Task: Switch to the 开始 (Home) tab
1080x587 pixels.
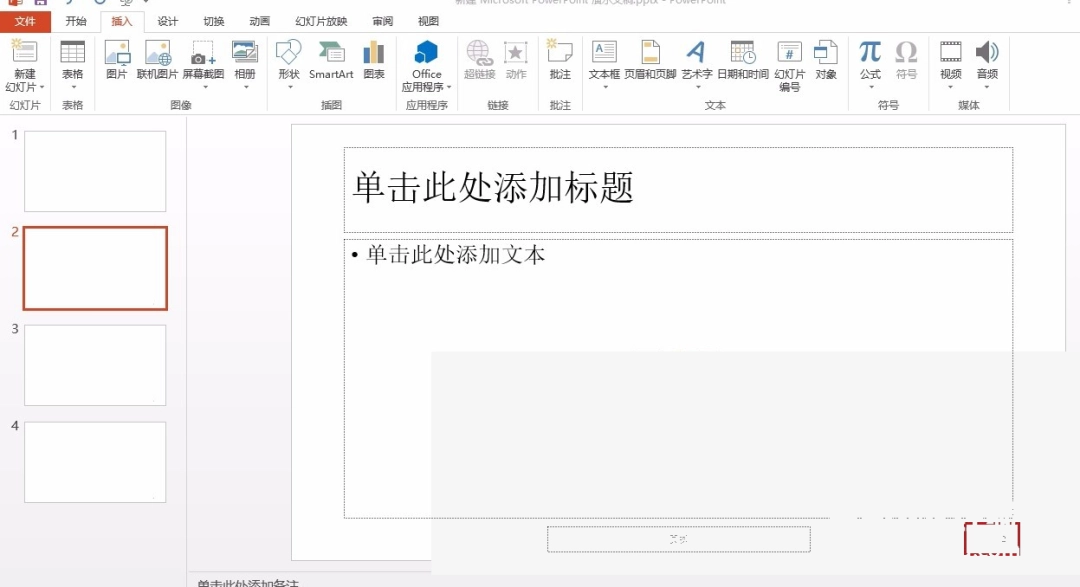Action: pos(76,21)
